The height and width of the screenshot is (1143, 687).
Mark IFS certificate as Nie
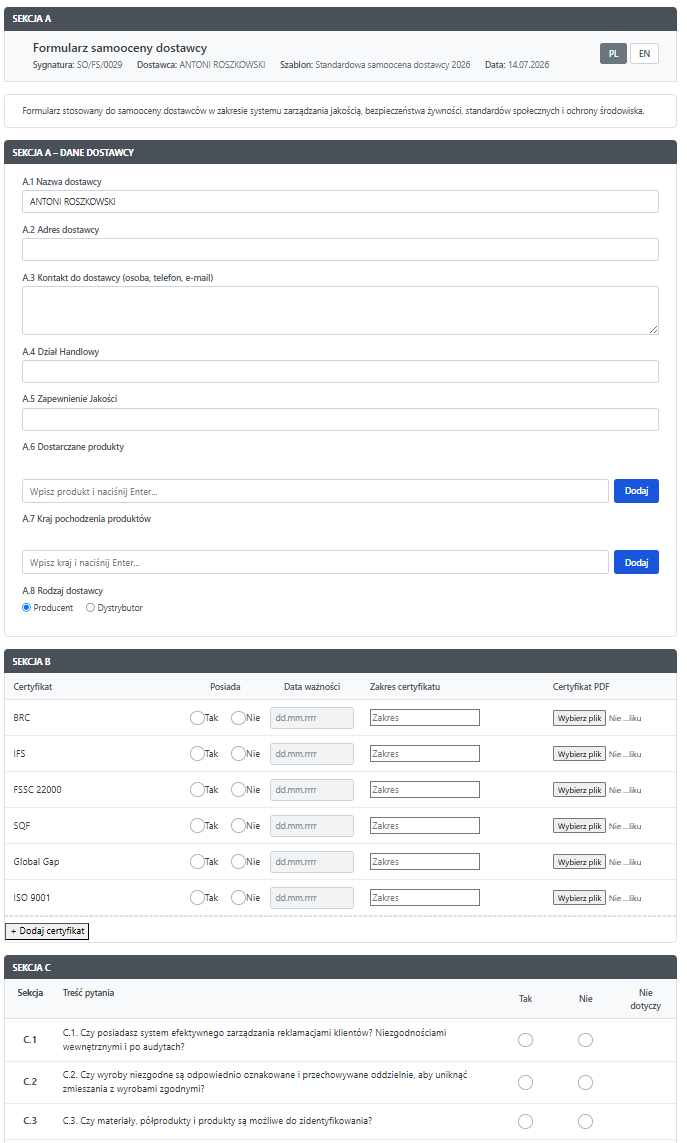coord(238,754)
